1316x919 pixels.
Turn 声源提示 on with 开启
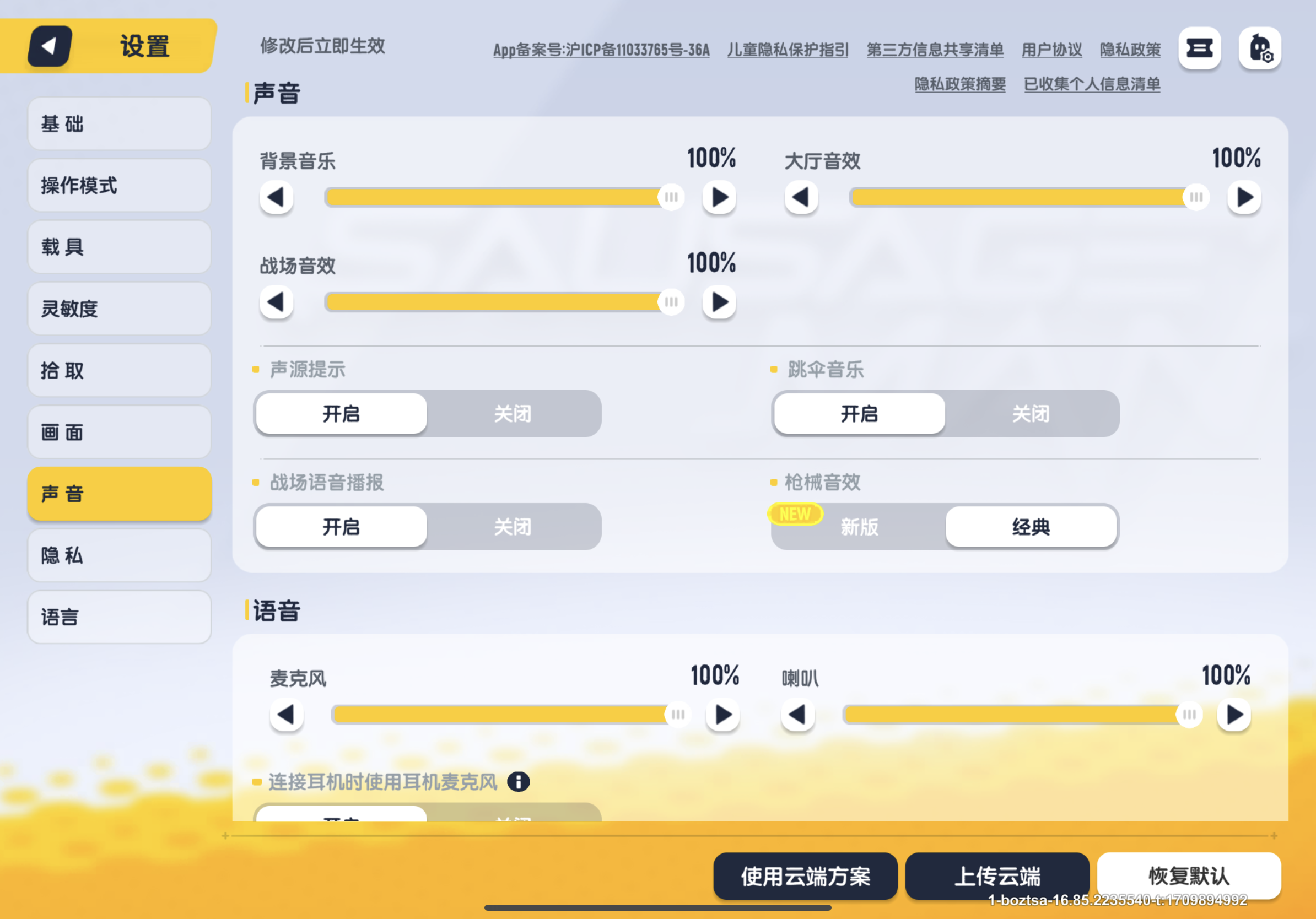point(342,414)
